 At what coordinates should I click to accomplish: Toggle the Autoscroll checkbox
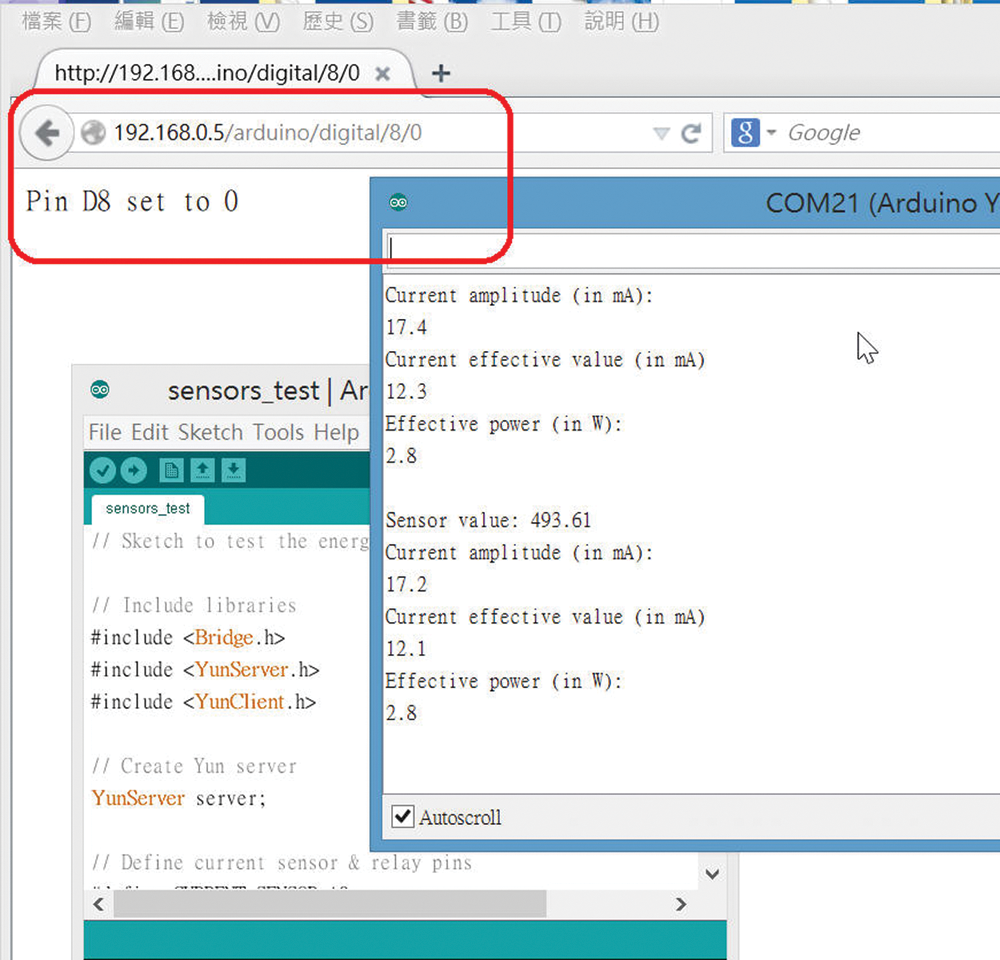point(403,817)
